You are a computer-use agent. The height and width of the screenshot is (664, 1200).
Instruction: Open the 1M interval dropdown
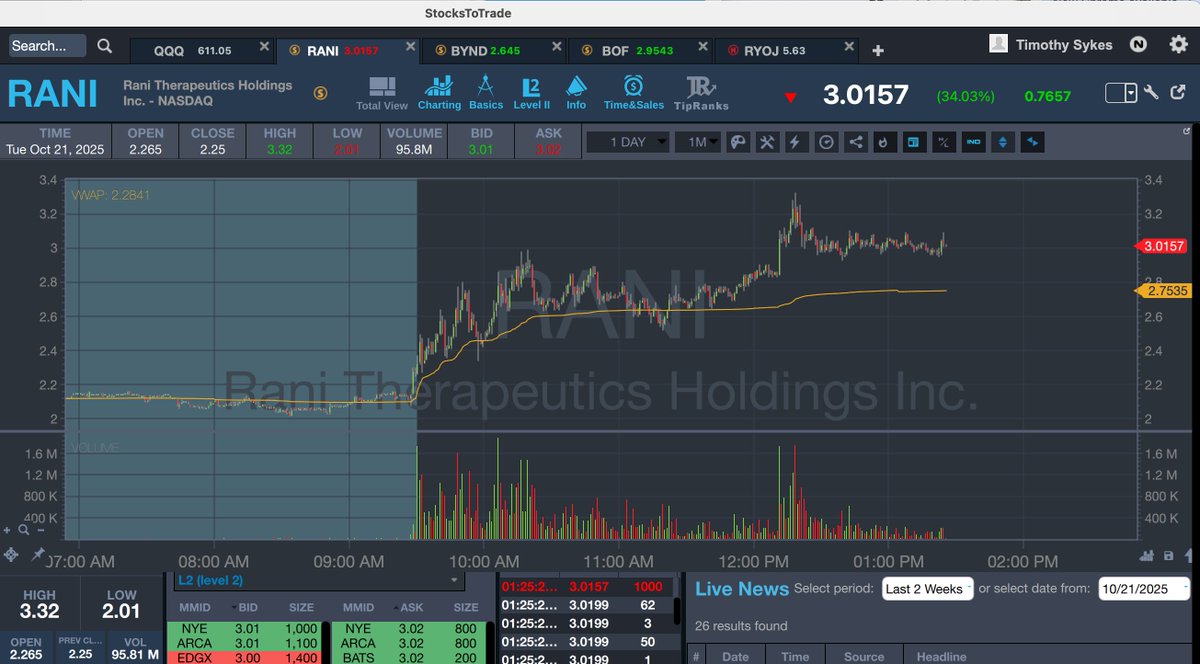(x=699, y=142)
